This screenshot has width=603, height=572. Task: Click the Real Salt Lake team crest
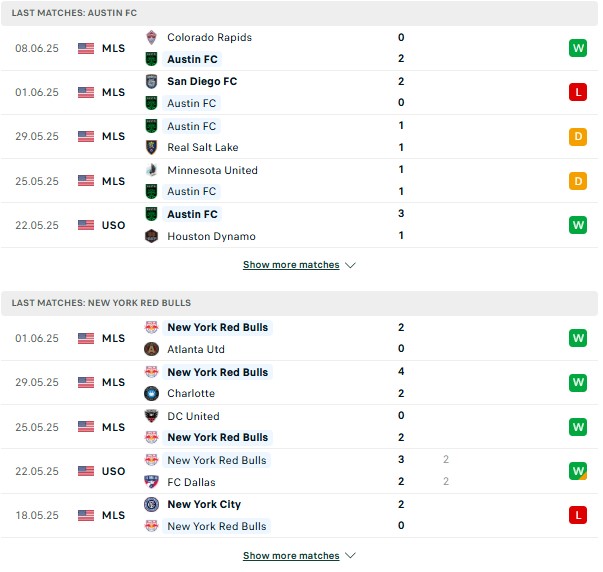tap(152, 147)
